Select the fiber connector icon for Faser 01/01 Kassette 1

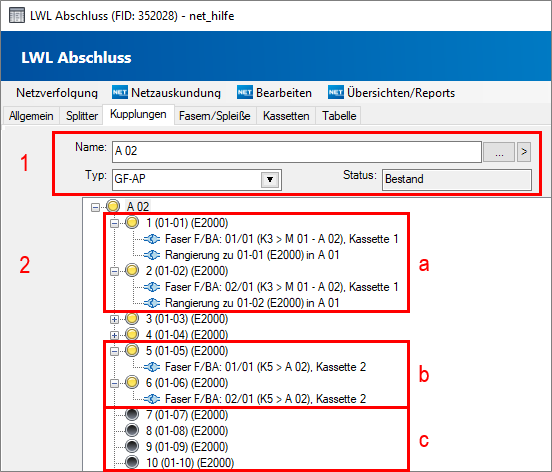click(x=152, y=239)
